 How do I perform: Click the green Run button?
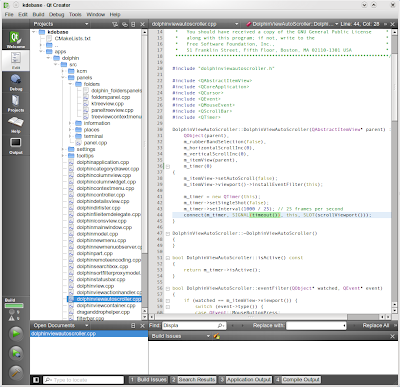pos(16,334)
